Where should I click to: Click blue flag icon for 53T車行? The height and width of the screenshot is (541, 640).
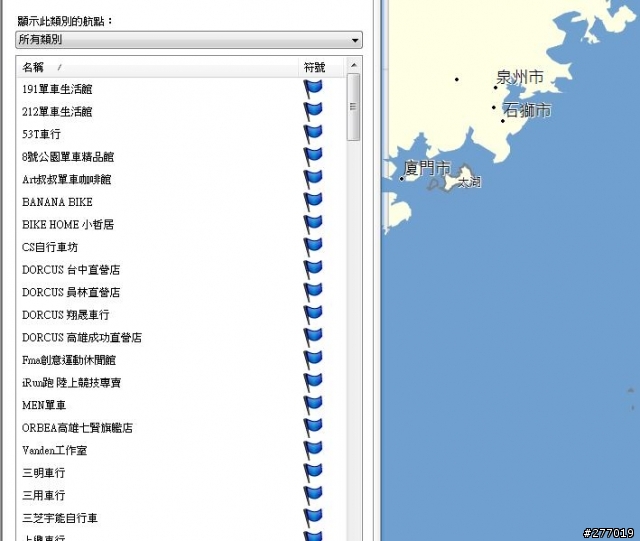313,134
